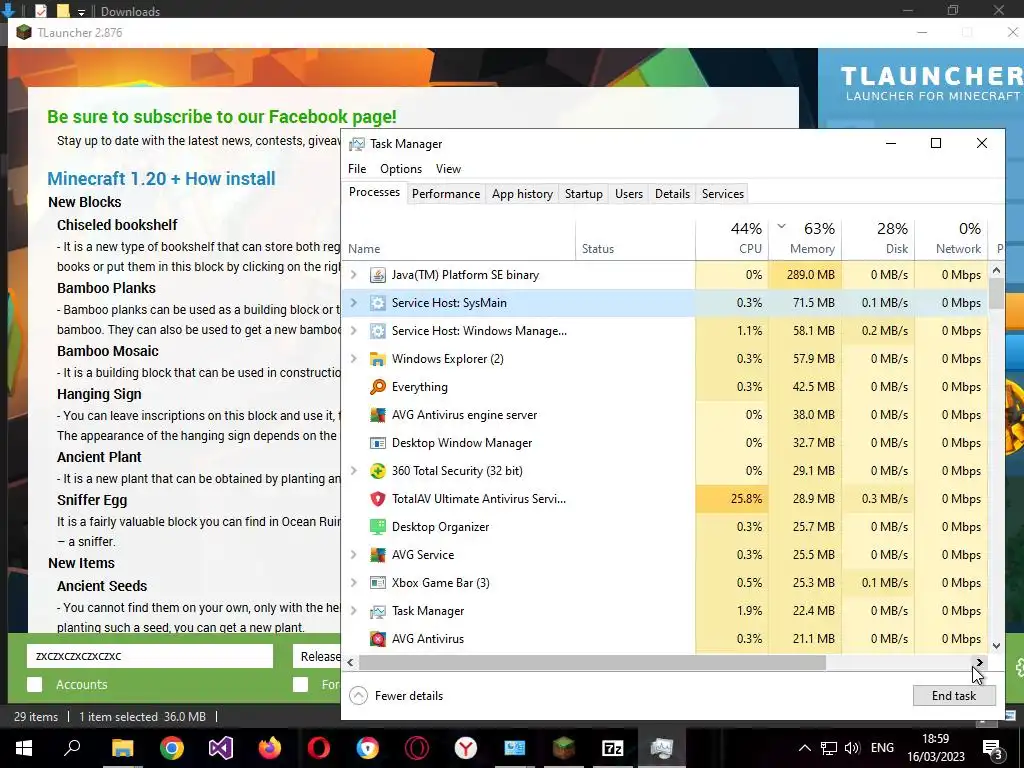Screen dimensions: 1024x768
Task: Open Yandex Browser from the taskbar
Action: [x=466, y=748]
